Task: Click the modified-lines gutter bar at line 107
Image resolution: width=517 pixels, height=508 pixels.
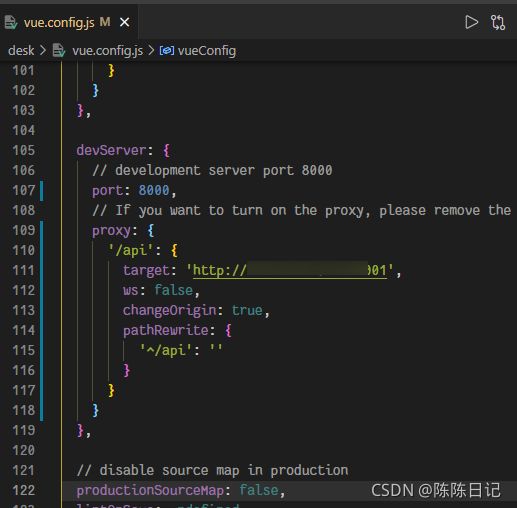Action: (x=42, y=190)
